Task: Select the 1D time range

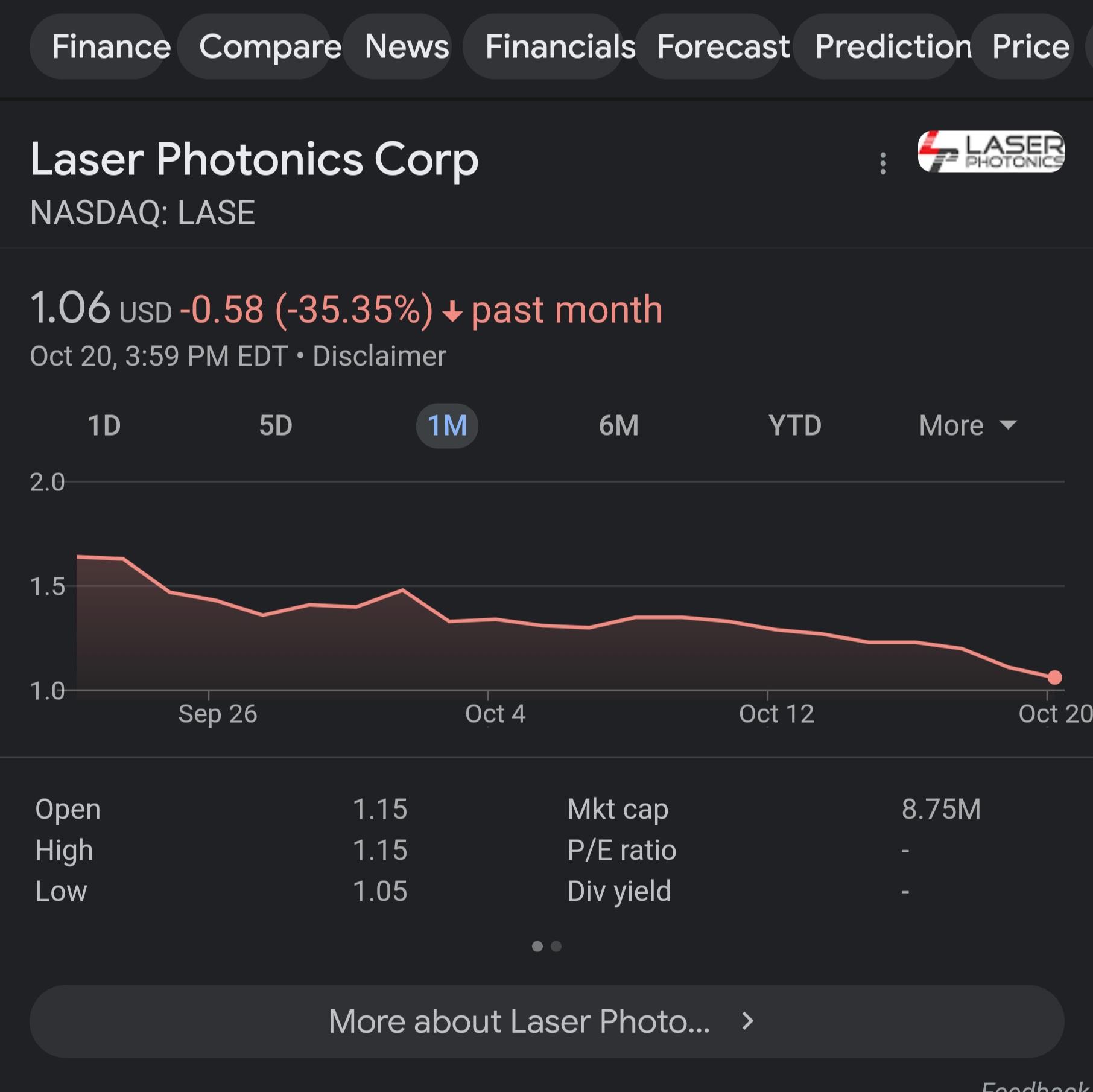Action: click(104, 425)
